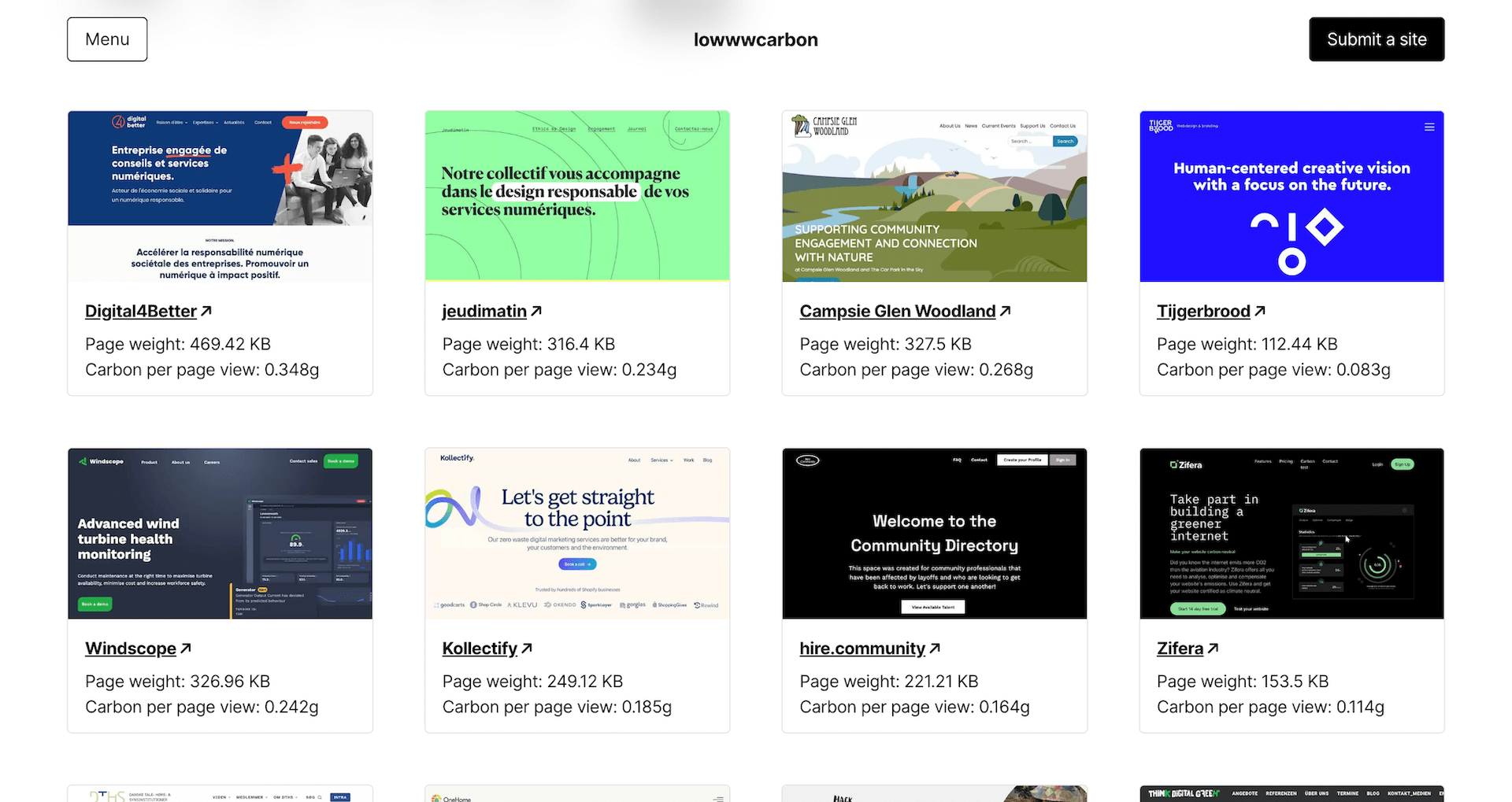Select the green jeudimatin screenshot thumbnail
The image size is (1512, 802).
click(577, 196)
